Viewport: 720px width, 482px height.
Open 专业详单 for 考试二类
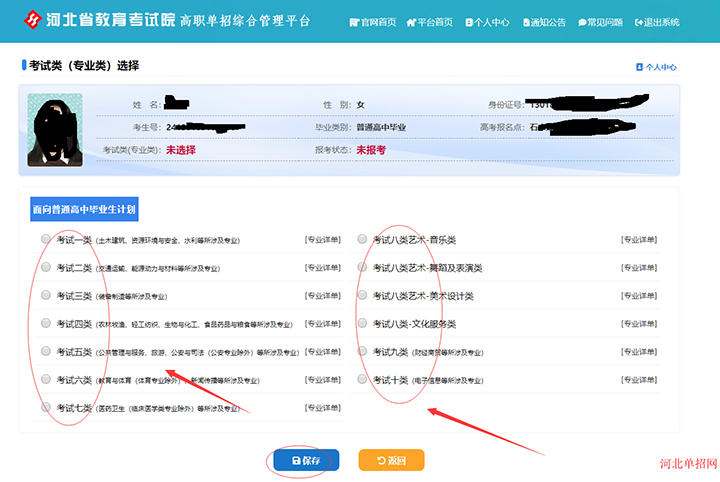click(x=322, y=268)
